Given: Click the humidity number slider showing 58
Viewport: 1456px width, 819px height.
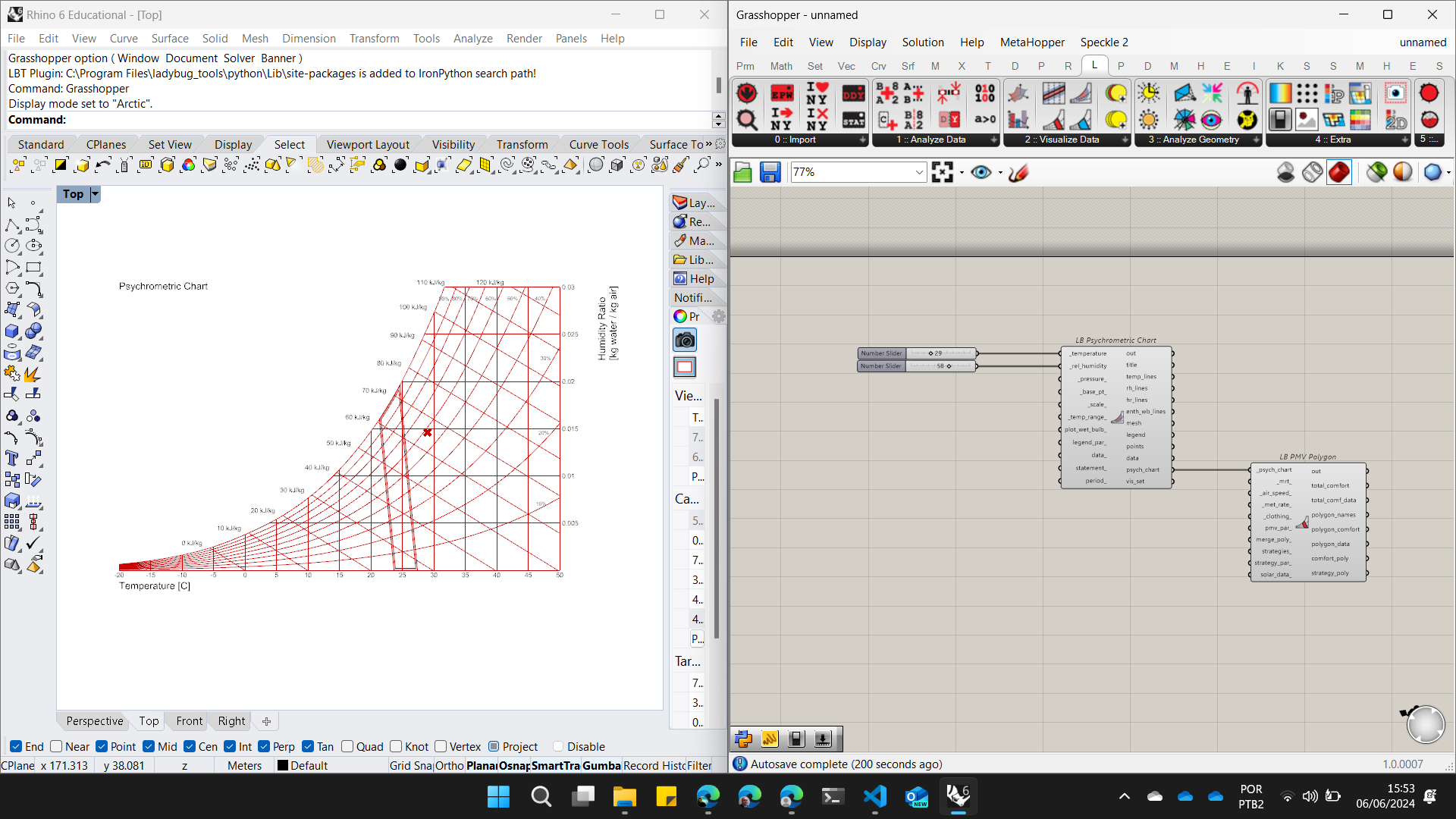Looking at the screenshot, I should click(918, 366).
